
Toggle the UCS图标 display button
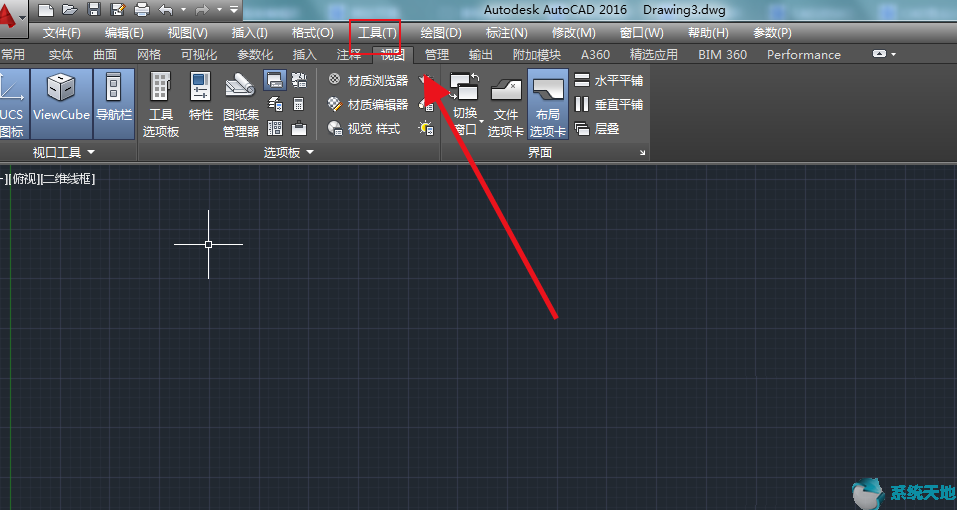click(12, 104)
